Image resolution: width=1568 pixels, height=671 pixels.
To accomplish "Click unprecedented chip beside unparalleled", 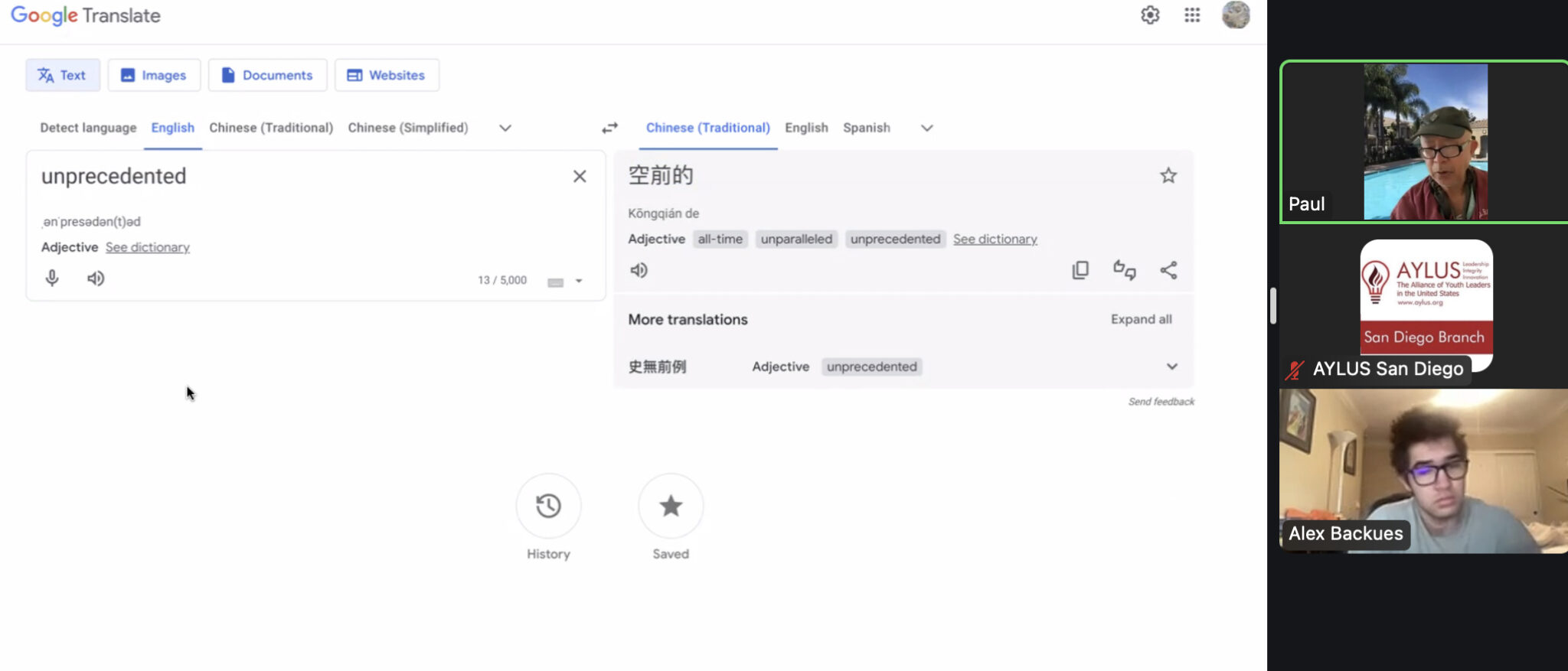I will [895, 239].
